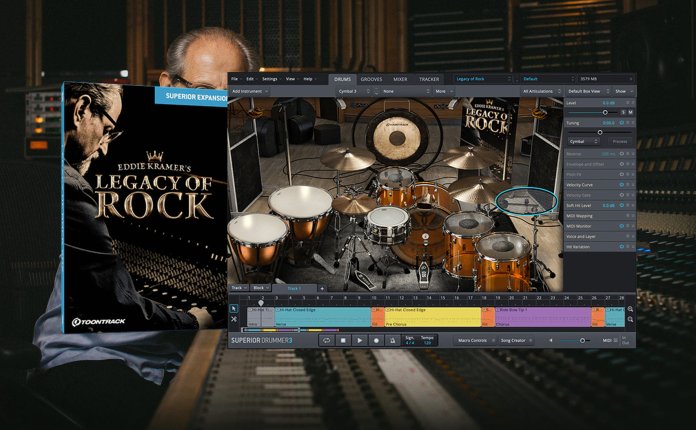Viewport: 696px width, 430px height.
Task: Toggle the Pitch FX power button
Action: [621, 174]
